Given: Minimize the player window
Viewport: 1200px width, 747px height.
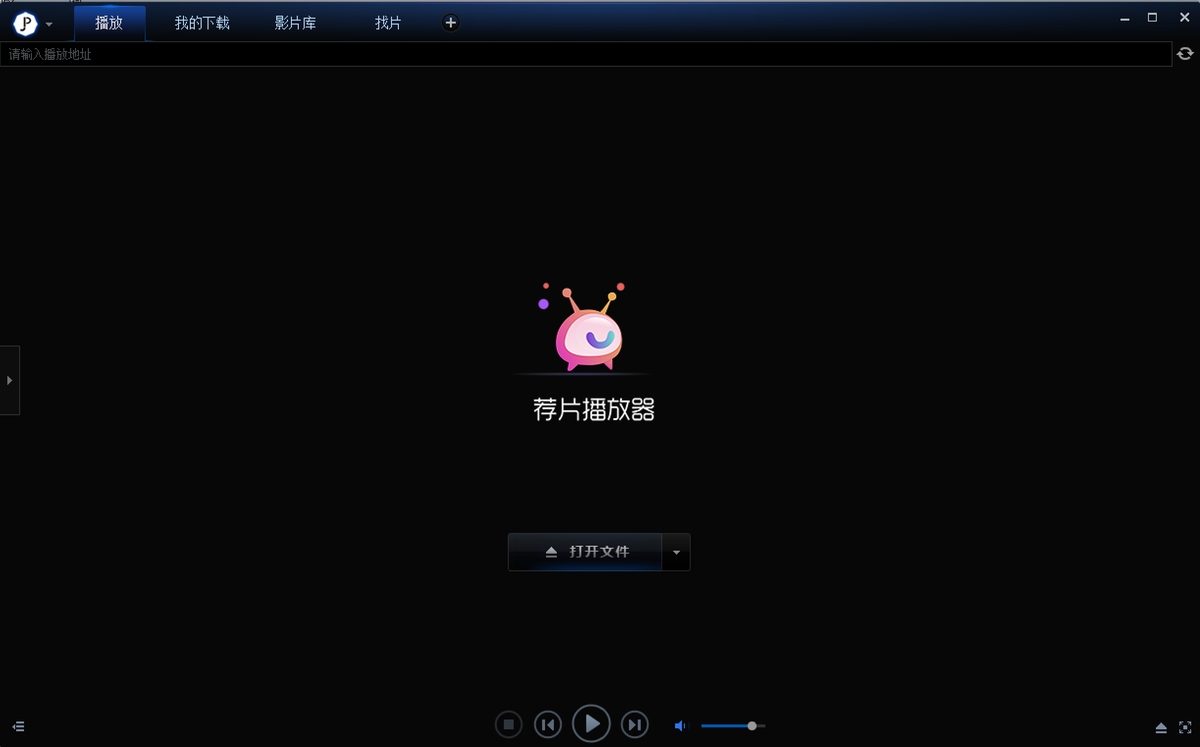Looking at the screenshot, I should click(1125, 17).
